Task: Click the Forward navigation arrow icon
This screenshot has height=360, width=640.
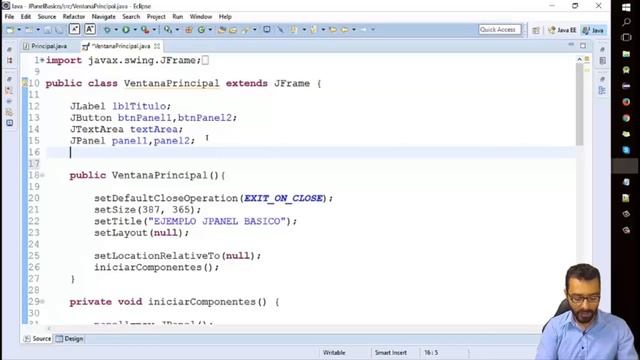Action: click(364, 30)
